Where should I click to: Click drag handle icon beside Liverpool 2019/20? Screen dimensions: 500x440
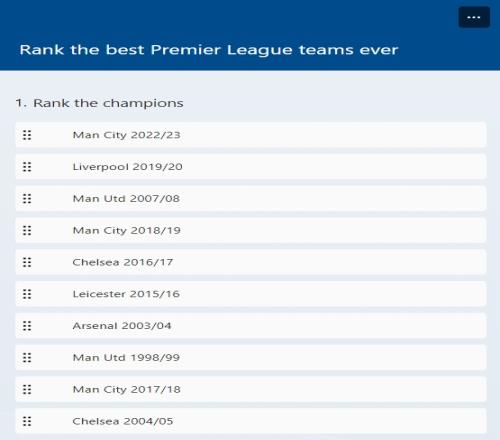pos(27,167)
